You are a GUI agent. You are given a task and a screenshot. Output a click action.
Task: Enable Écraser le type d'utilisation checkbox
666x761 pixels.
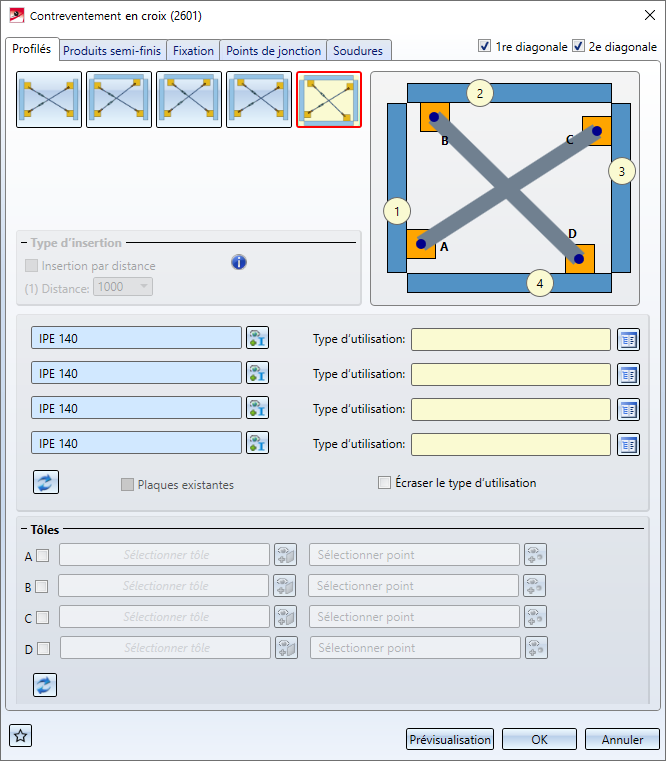[x=384, y=482]
